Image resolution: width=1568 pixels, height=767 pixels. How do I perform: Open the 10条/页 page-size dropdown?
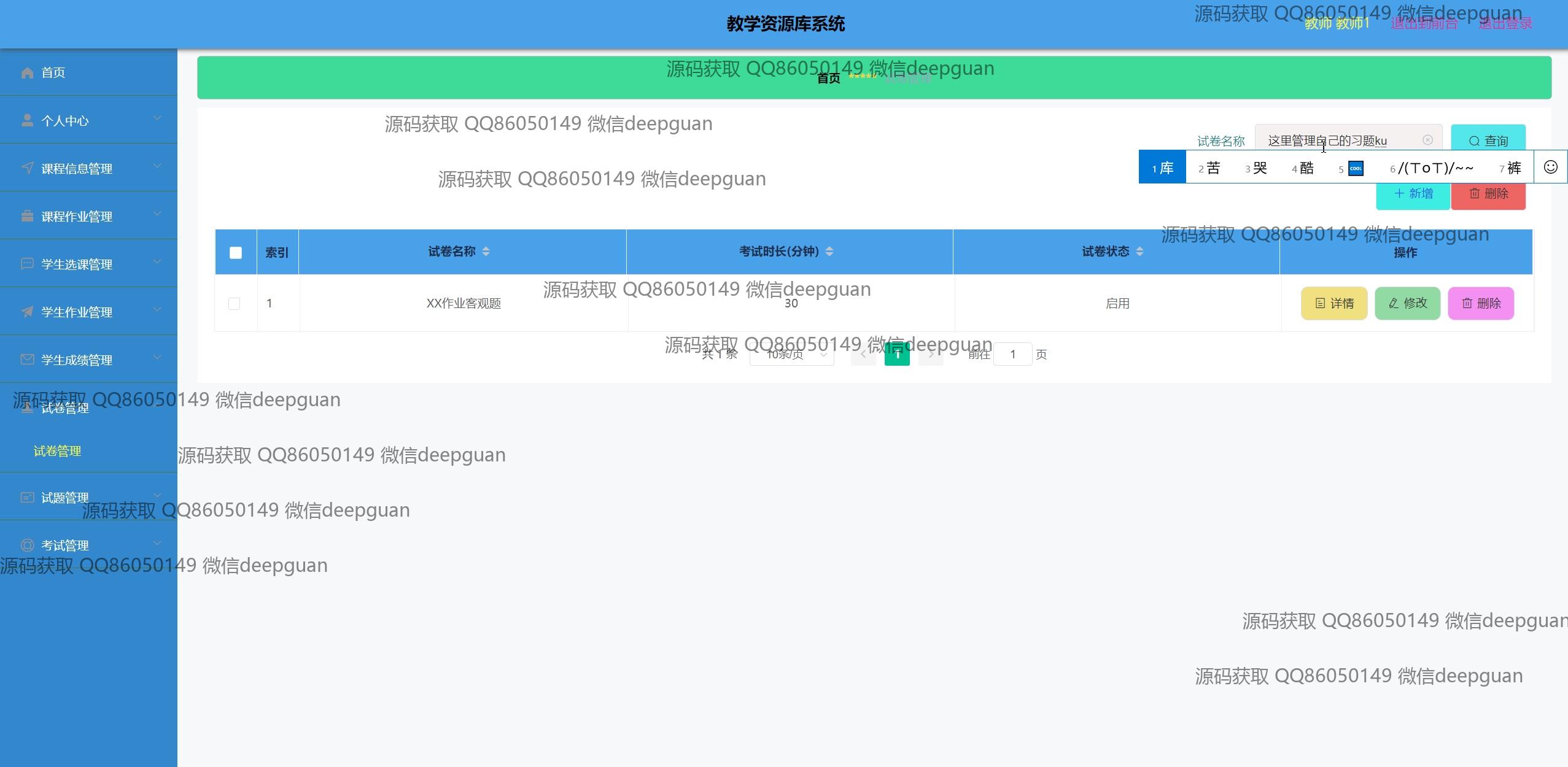pos(791,354)
